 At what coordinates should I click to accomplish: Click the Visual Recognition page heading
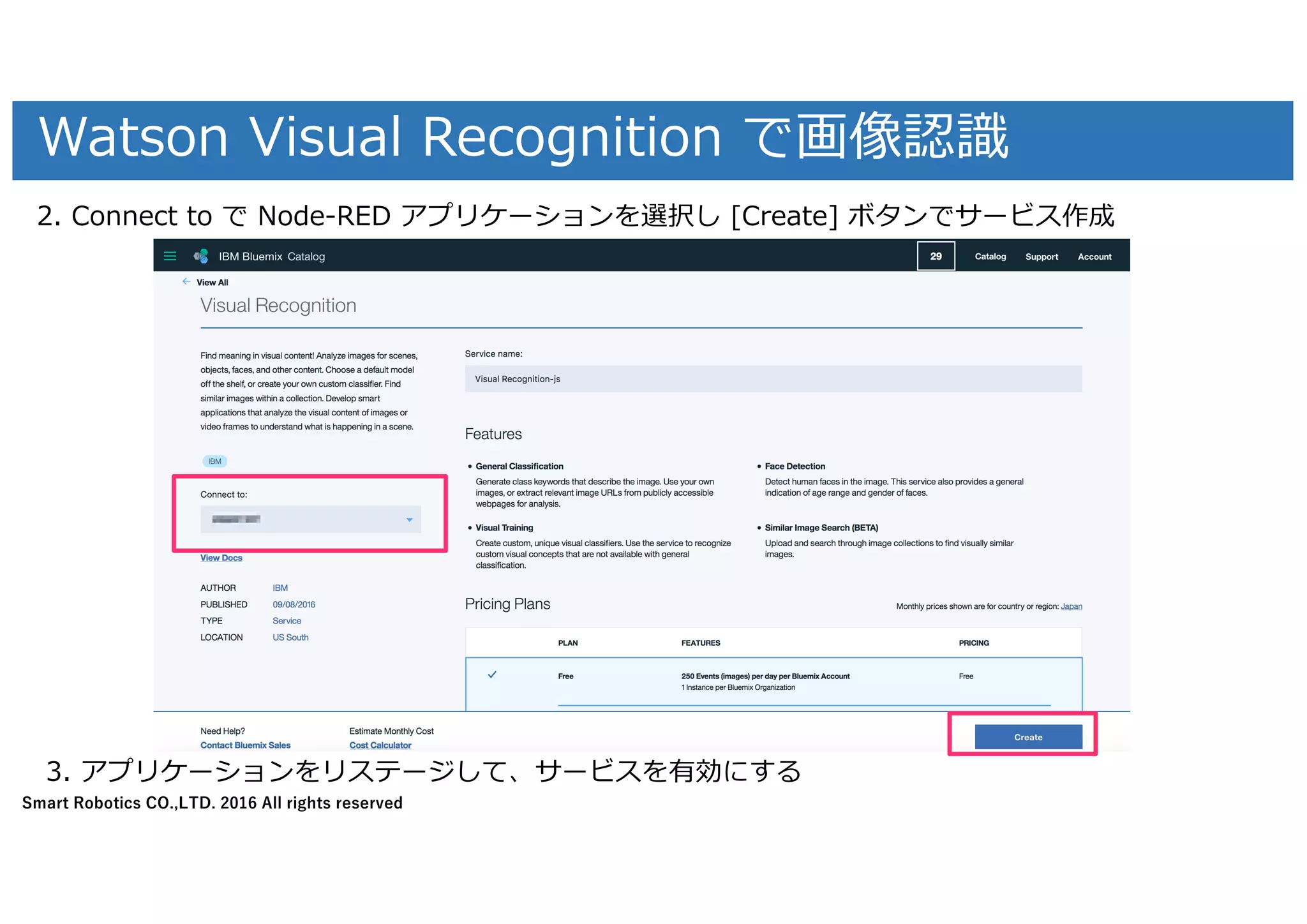click(278, 306)
